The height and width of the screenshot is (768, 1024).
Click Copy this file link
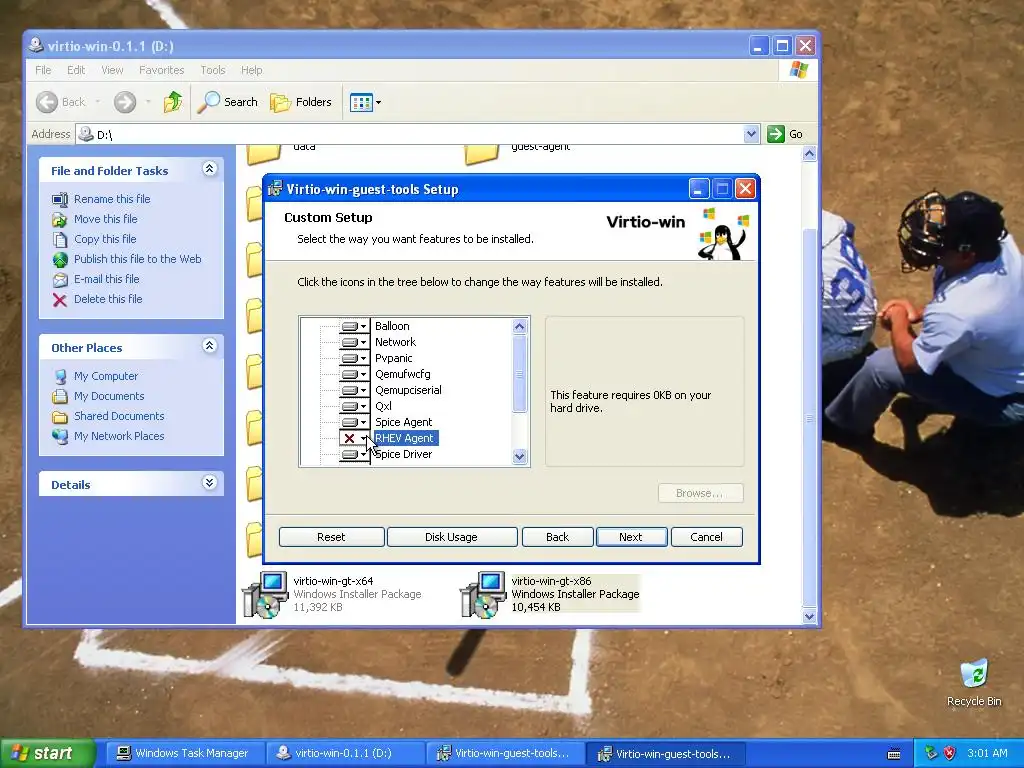(x=104, y=239)
